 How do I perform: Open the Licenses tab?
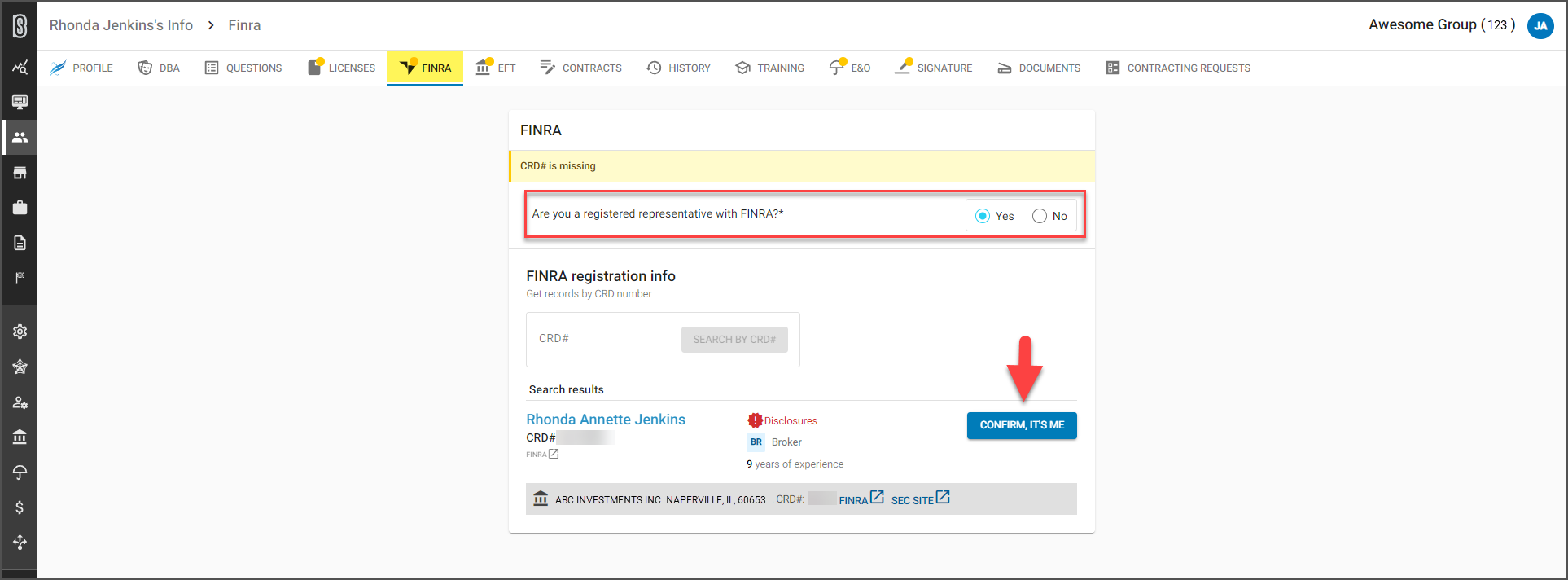341,68
